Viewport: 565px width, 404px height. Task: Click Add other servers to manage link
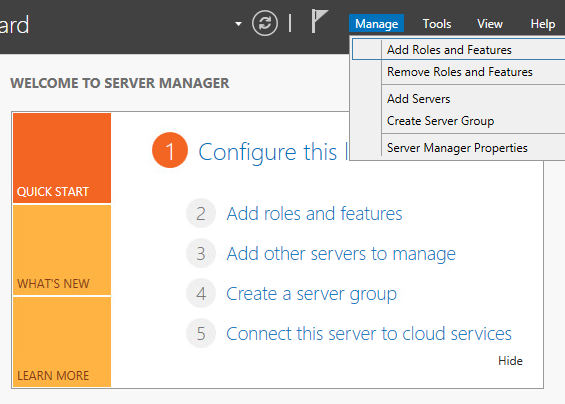pos(341,254)
